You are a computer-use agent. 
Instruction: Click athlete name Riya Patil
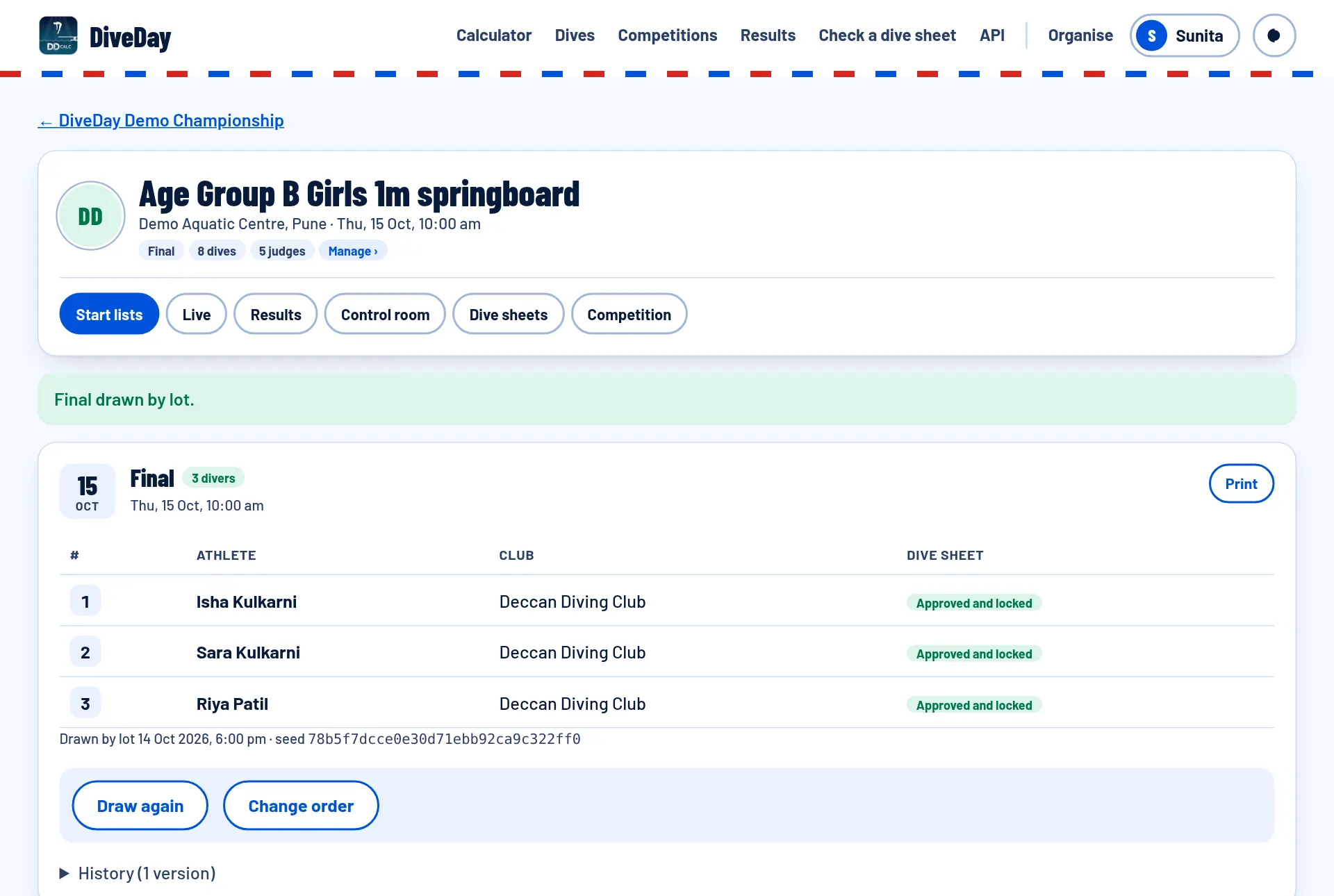pyautogui.click(x=232, y=704)
